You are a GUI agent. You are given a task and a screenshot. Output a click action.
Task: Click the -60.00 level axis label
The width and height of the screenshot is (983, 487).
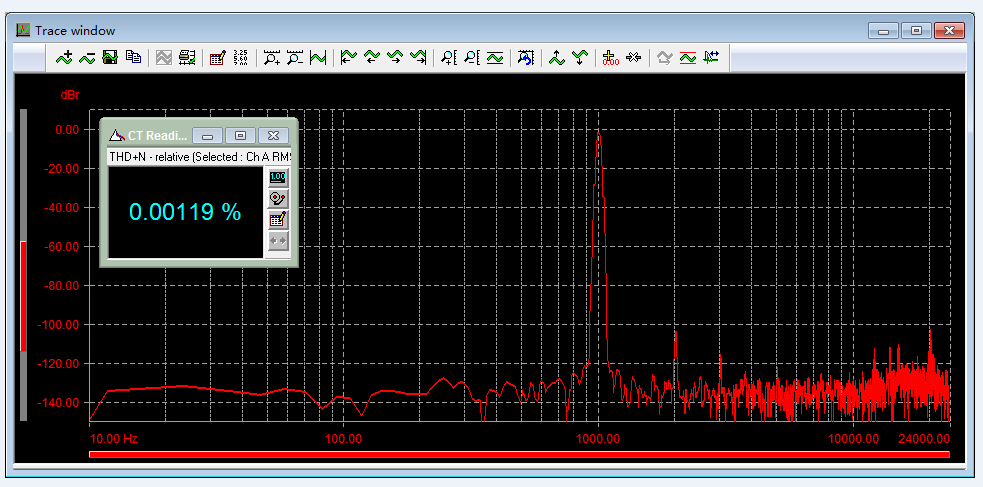click(61, 247)
